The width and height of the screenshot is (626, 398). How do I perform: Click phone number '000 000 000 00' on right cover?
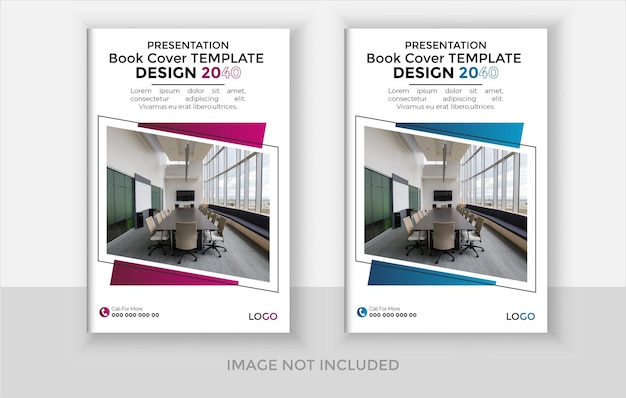pyautogui.click(x=393, y=315)
